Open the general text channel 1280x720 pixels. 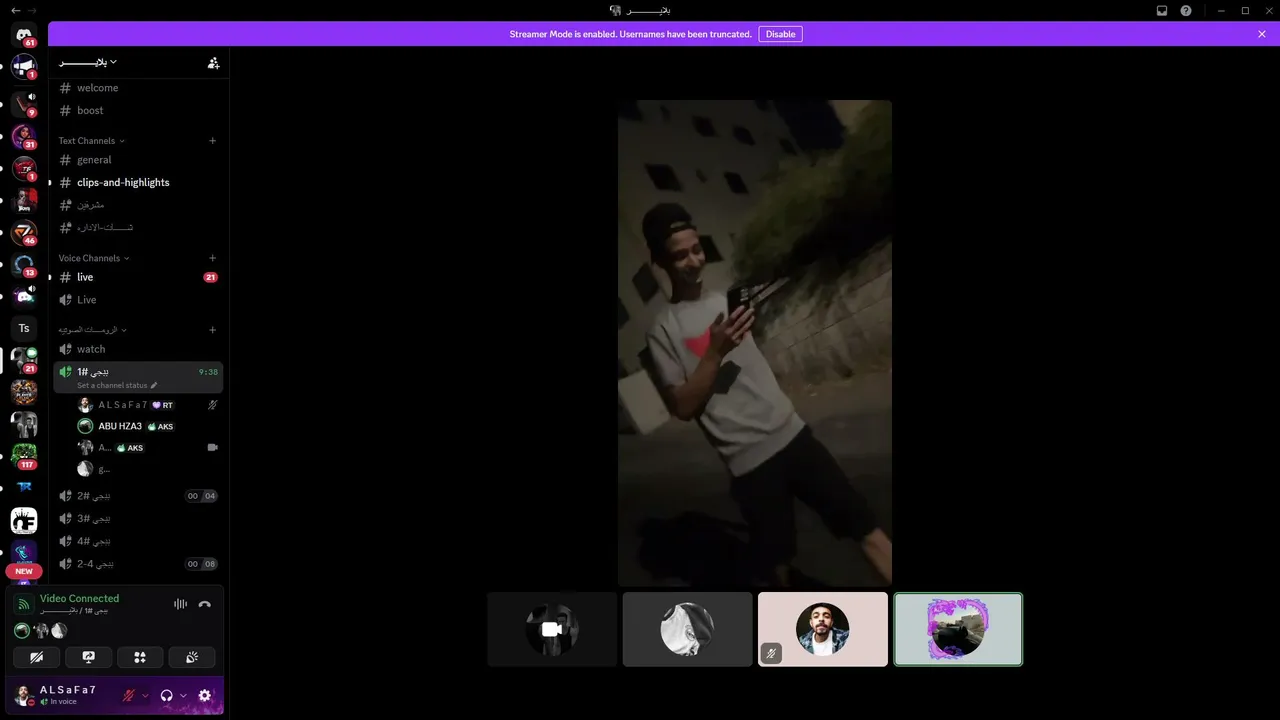(x=138, y=160)
